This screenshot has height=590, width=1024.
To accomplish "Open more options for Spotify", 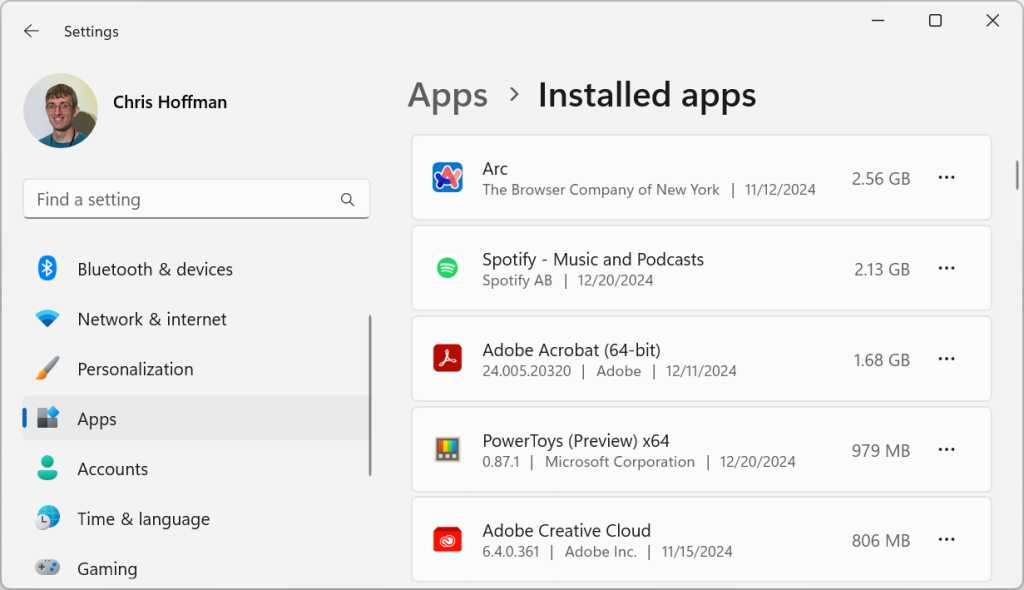I will click(x=946, y=268).
